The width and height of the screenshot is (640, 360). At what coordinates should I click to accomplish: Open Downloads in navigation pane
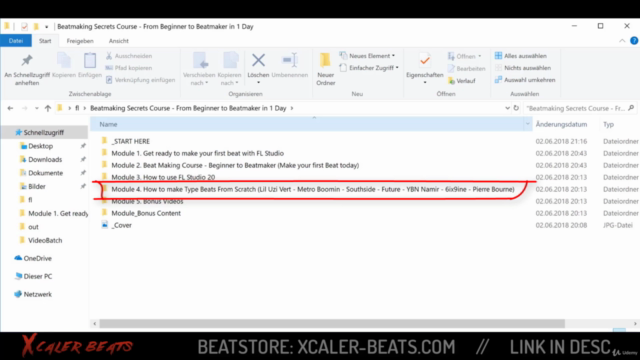pos(45,160)
